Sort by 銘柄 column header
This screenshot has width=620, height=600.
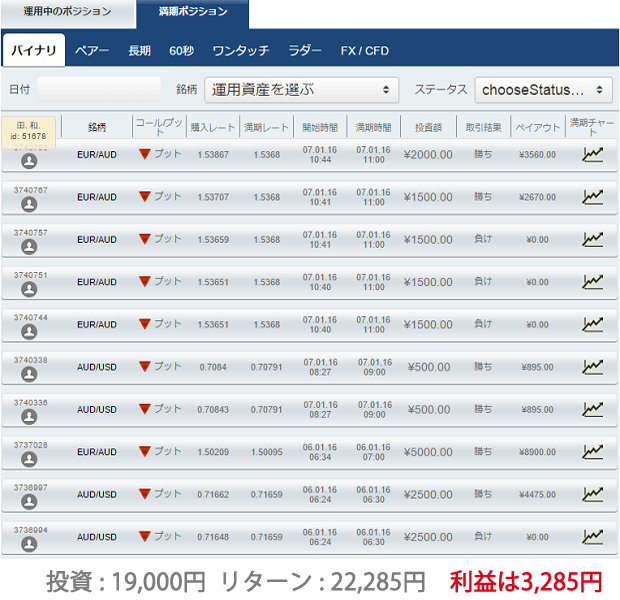coord(97,127)
